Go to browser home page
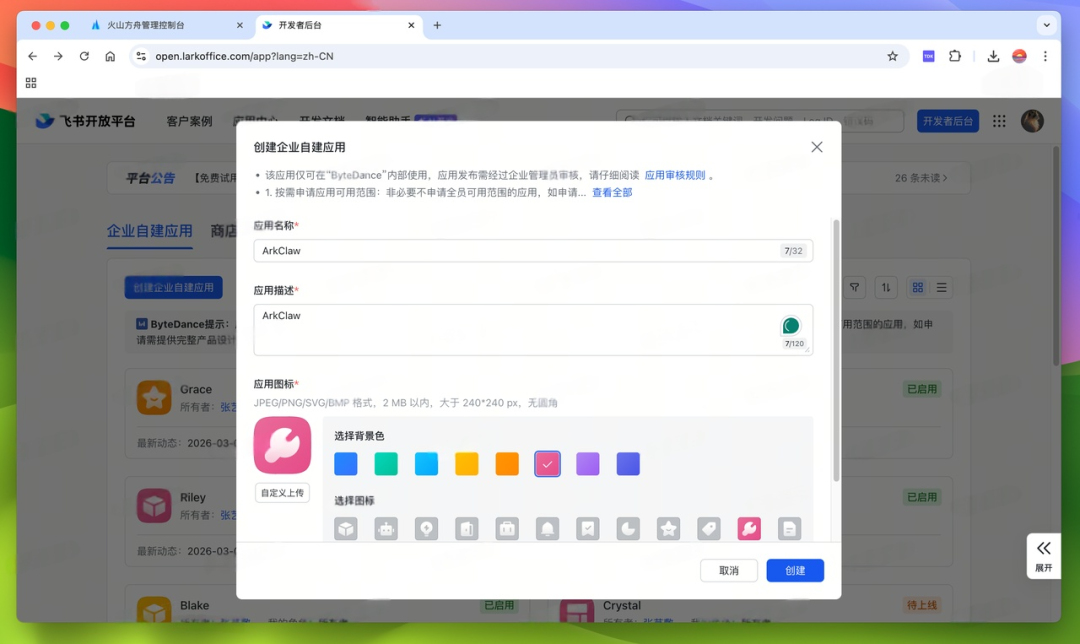 [110, 56]
